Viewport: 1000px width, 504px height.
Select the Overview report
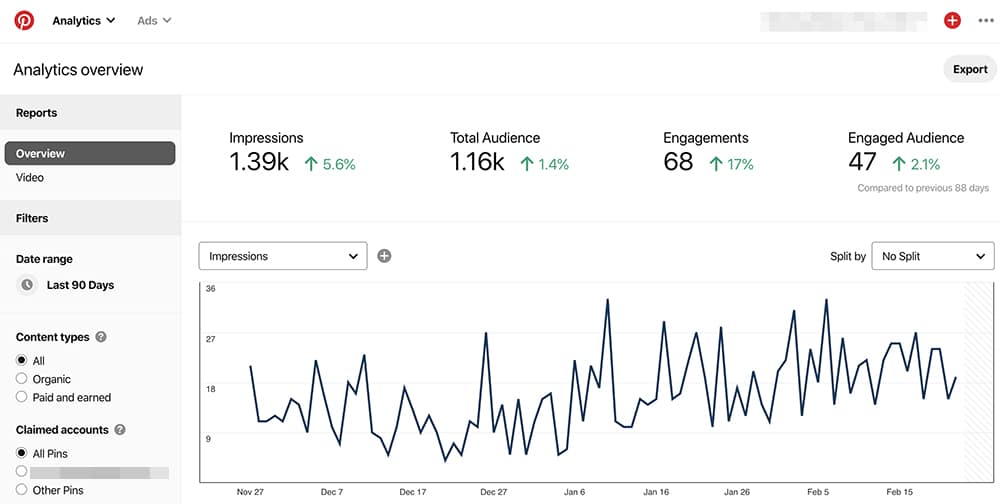coord(90,153)
